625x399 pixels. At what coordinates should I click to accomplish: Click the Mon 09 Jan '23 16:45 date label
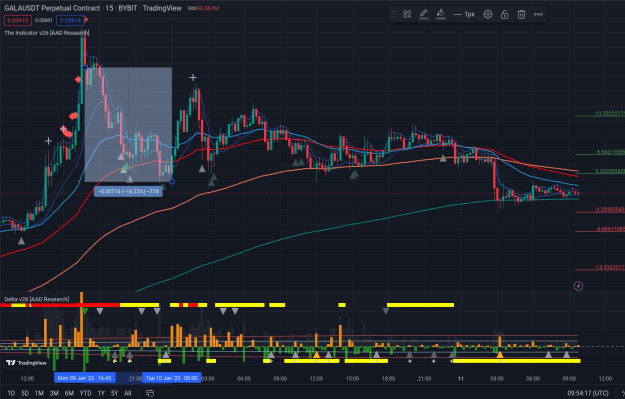click(x=85, y=378)
